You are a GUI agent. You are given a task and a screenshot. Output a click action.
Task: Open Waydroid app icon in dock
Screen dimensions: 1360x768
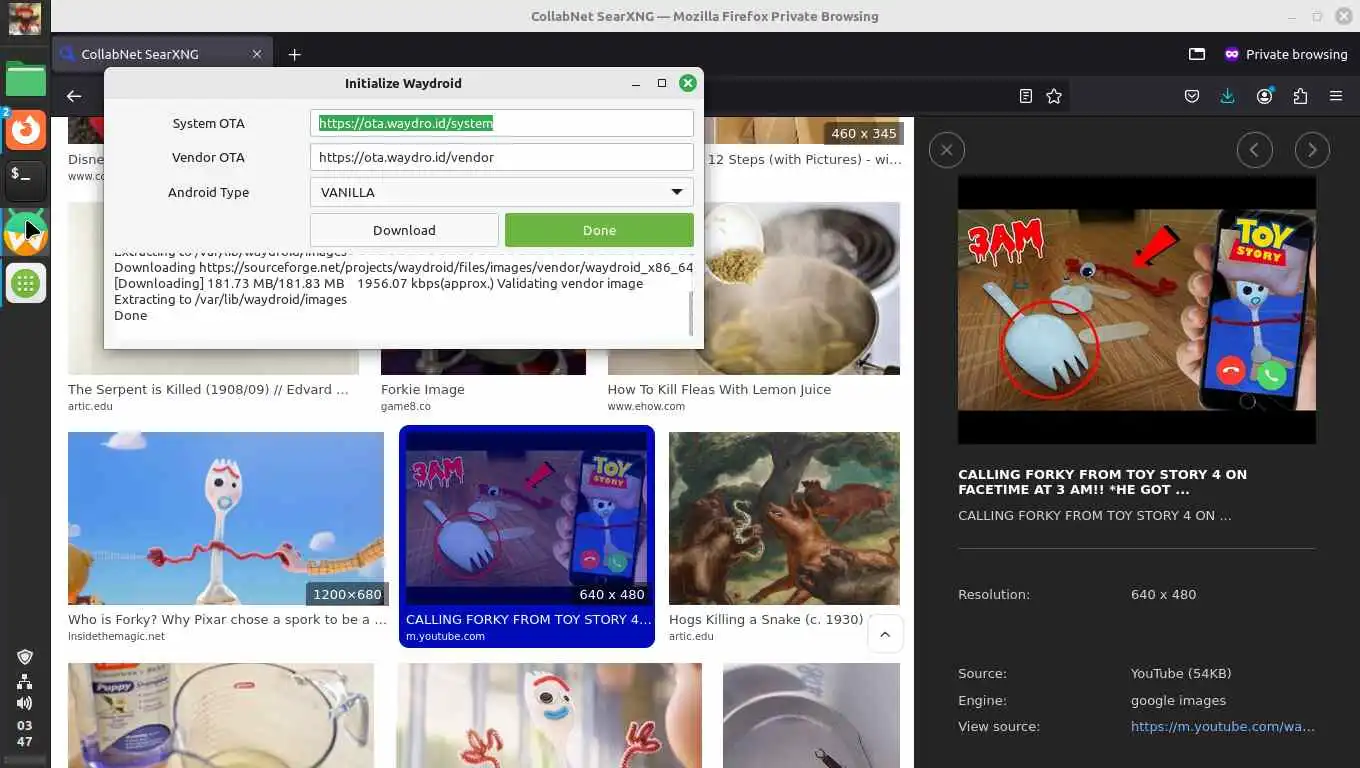coord(26,232)
